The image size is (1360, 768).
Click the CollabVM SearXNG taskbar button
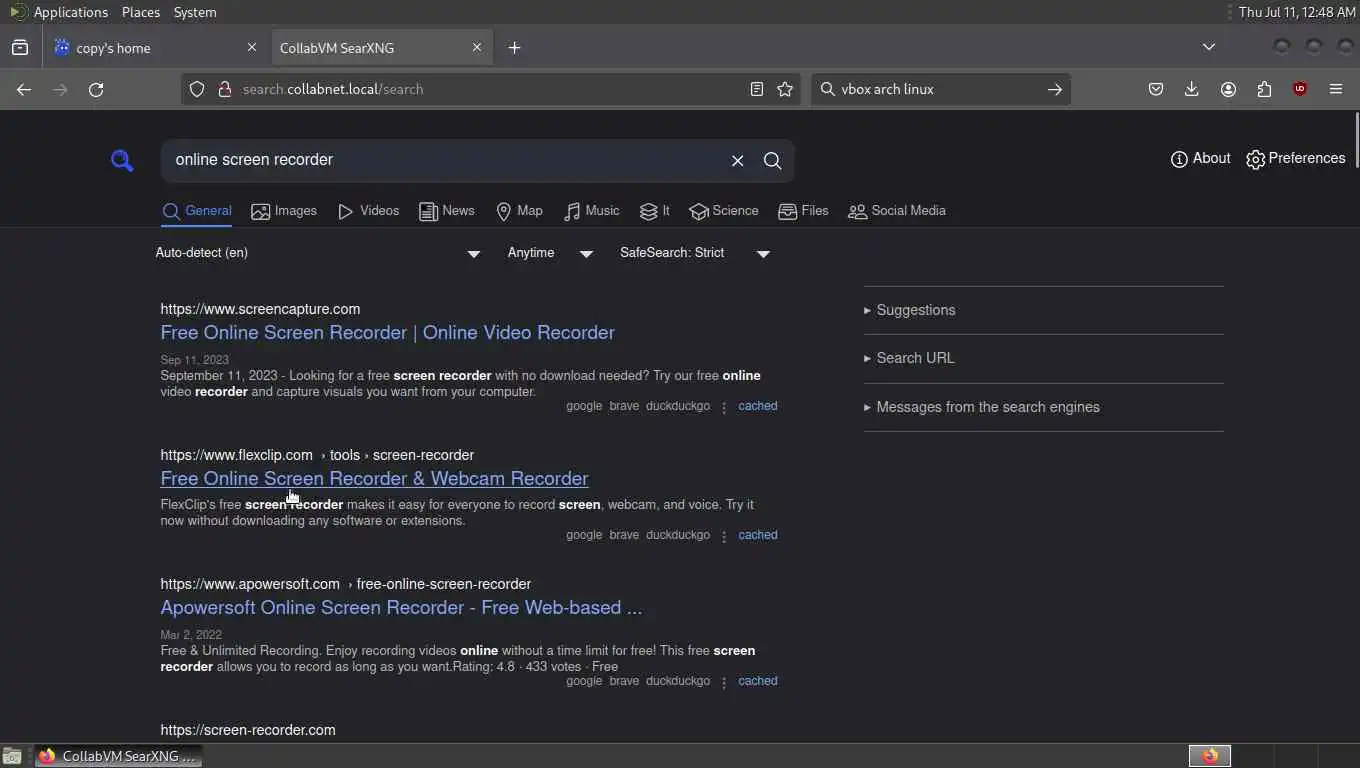coord(118,756)
